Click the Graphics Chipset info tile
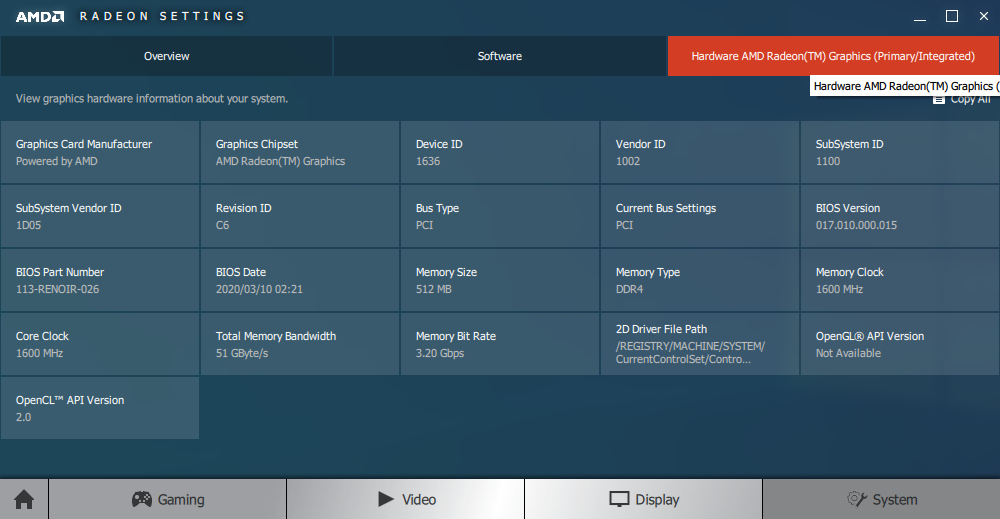The width and height of the screenshot is (1000, 519). 299,152
